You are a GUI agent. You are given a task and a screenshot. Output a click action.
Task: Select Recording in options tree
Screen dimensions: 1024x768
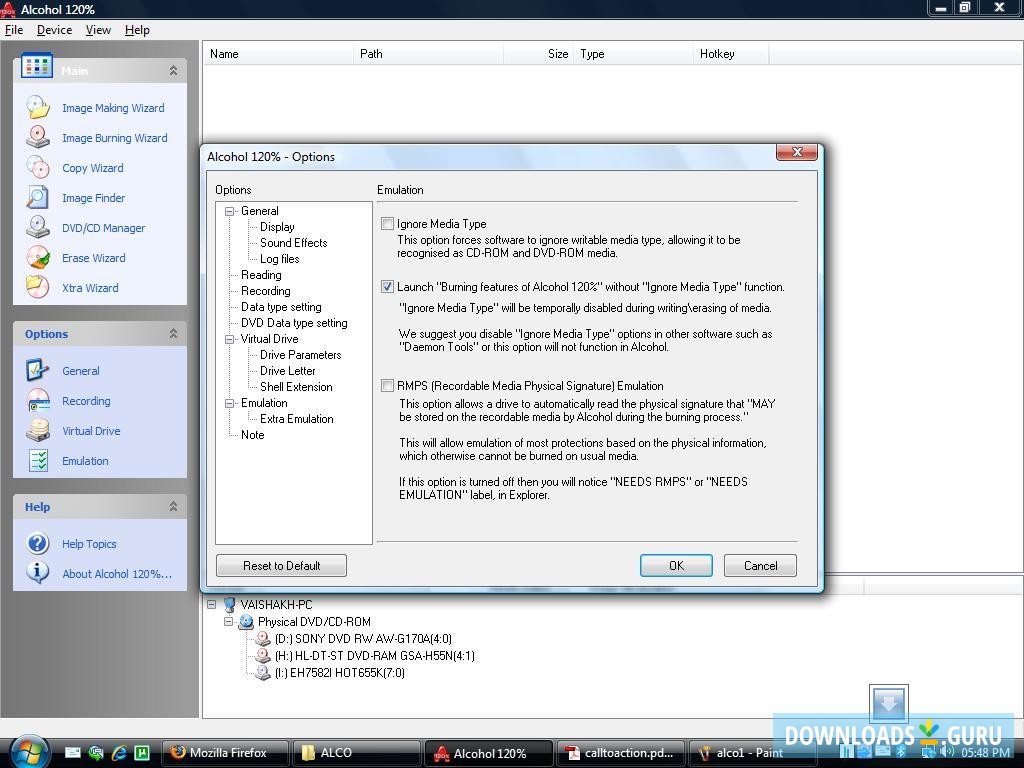coord(265,291)
